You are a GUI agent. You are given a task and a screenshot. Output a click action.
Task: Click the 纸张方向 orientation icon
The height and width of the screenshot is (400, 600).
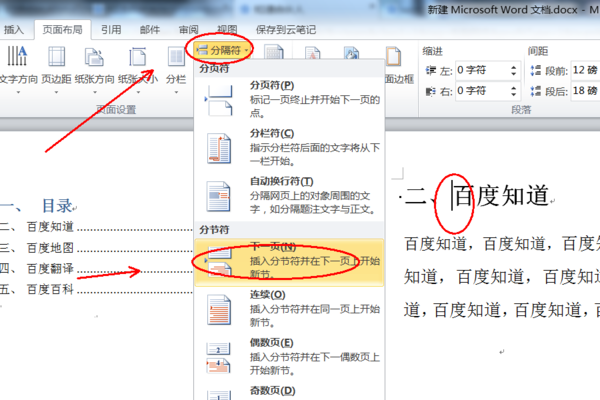(94, 57)
